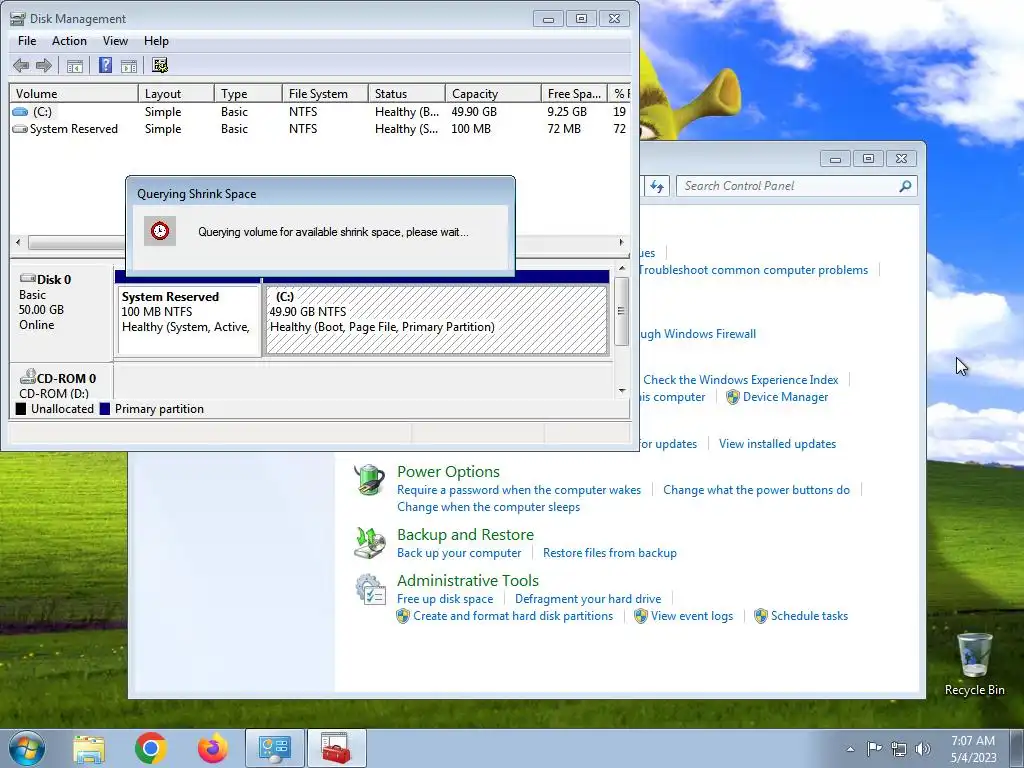This screenshot has height=768, width=1024.
Task: Open Power Options heading link
Action: (x=448, y=472)
